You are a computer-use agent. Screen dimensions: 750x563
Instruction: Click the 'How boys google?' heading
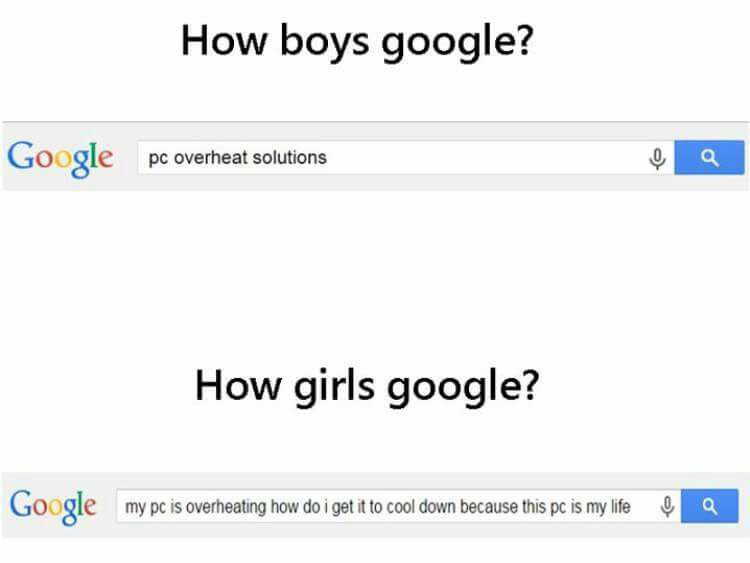pyautogui.click(x=357, y=41)
